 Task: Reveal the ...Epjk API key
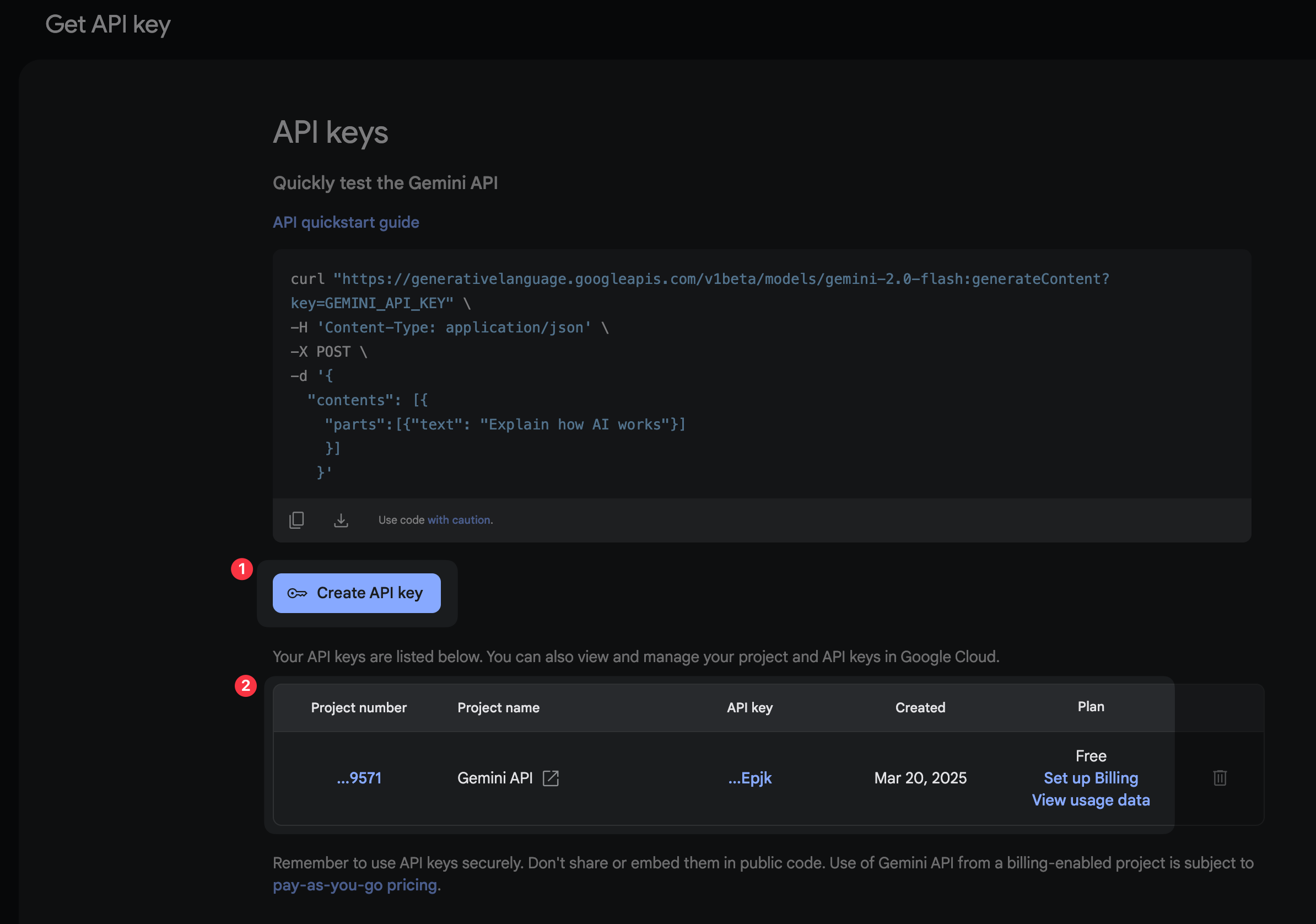pyautogui.click(x=749, y=778)
